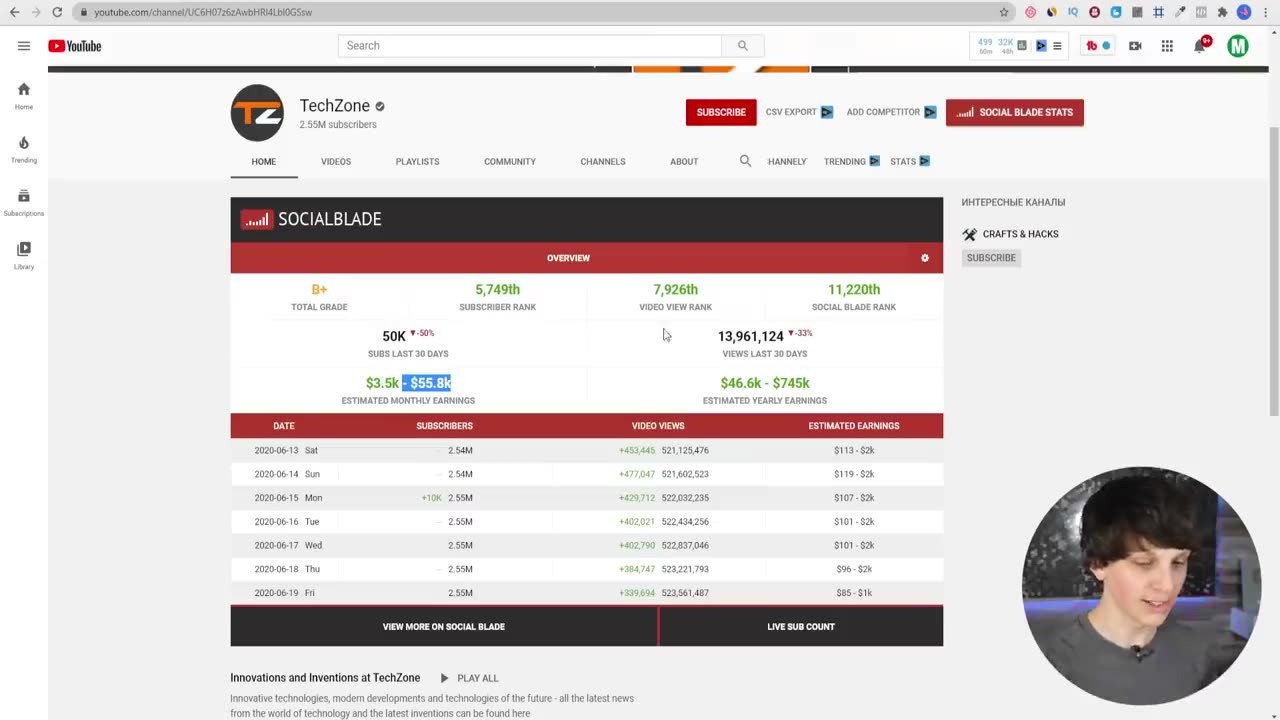Click the highlighted $55.8k monthly earnings

(427, 383)
